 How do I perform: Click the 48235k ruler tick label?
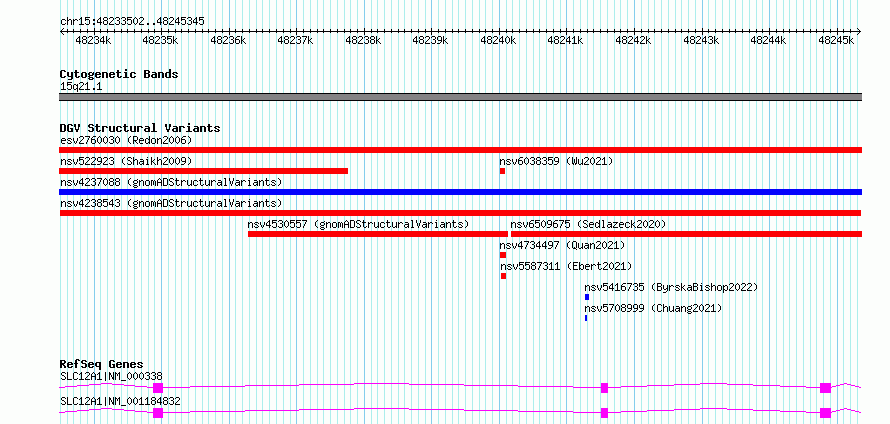(161, 40)
